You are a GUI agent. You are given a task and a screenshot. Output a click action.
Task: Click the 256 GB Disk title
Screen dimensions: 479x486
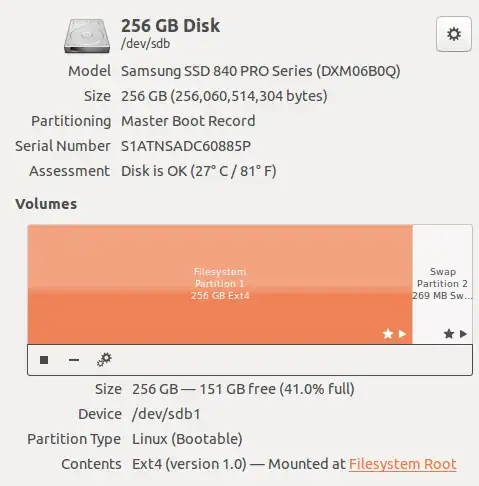coord(170,26)
